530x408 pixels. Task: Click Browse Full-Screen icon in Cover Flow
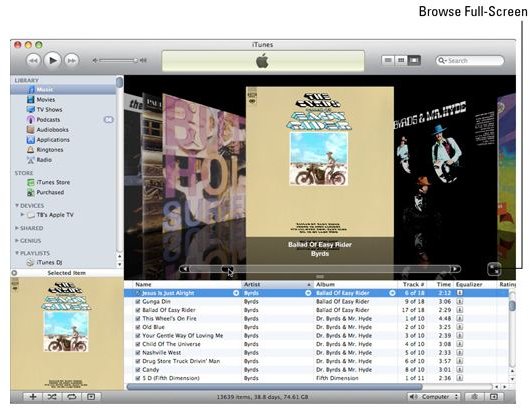pos(494,269)
